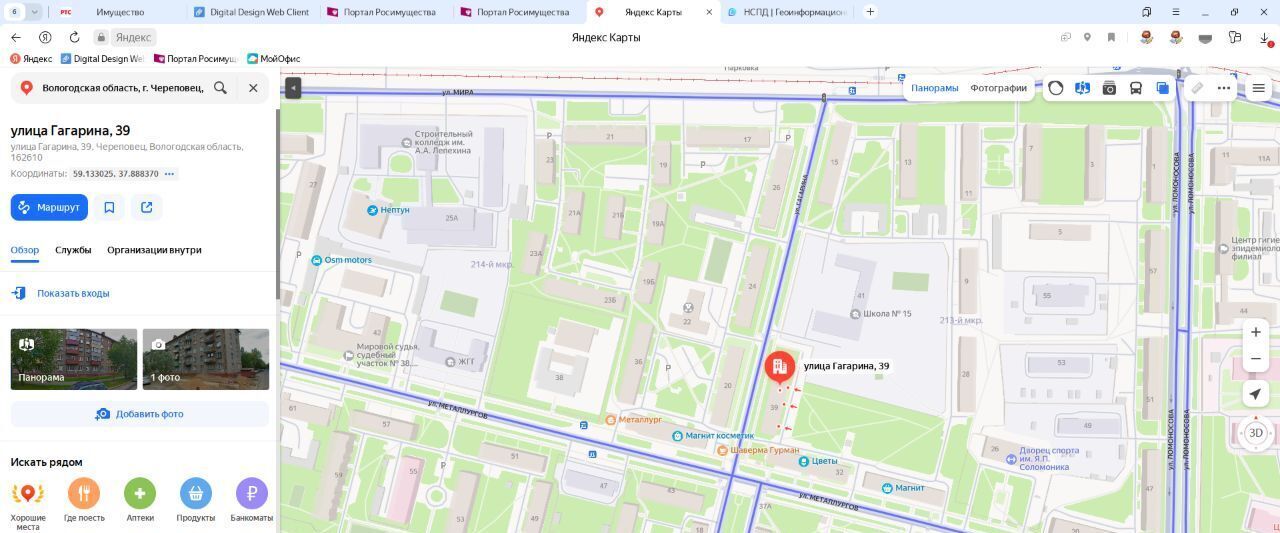Open Портал Росимущества bookmark
This screenshot has width=1280, height=533.
(x=196, y=59)
